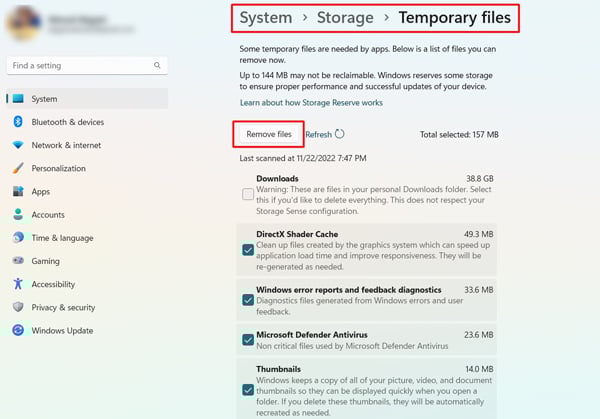Navigate to System in the breadcrumb

pos(266,18)
